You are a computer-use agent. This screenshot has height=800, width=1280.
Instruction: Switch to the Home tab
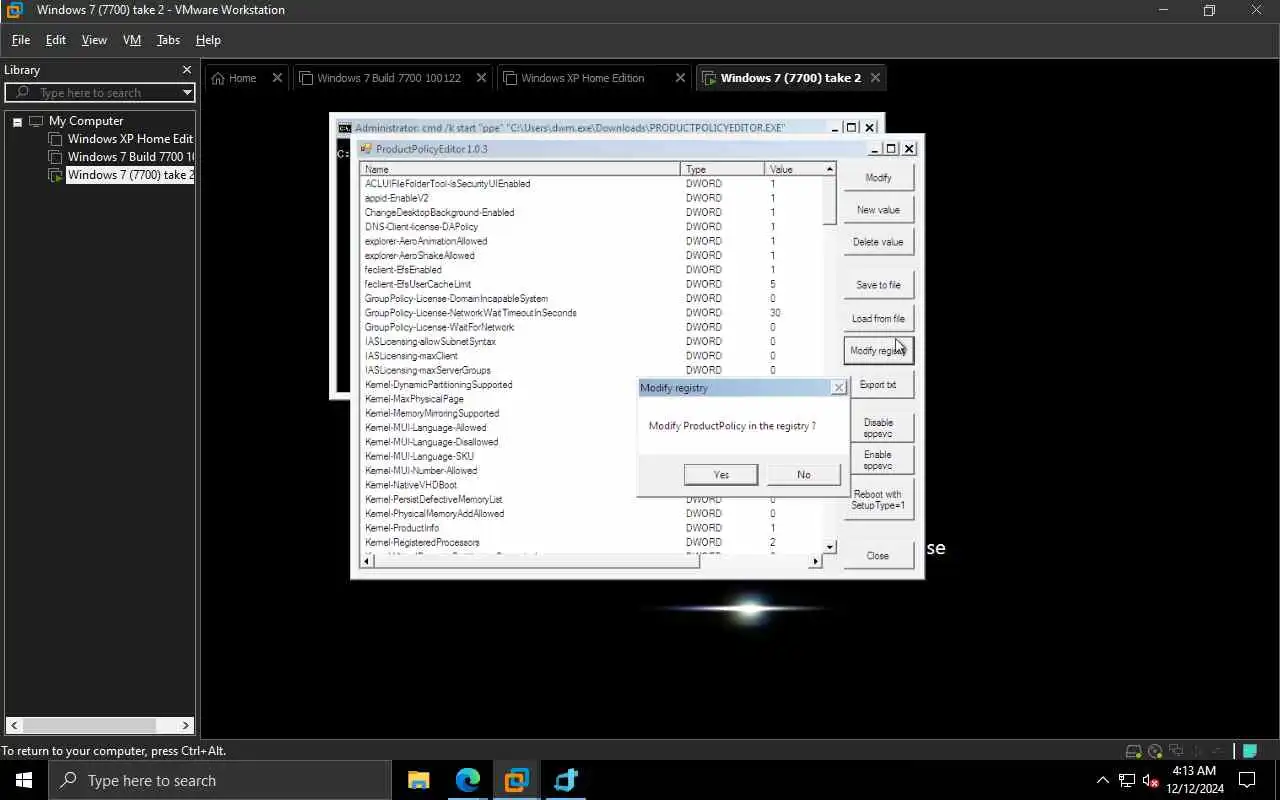242,78
